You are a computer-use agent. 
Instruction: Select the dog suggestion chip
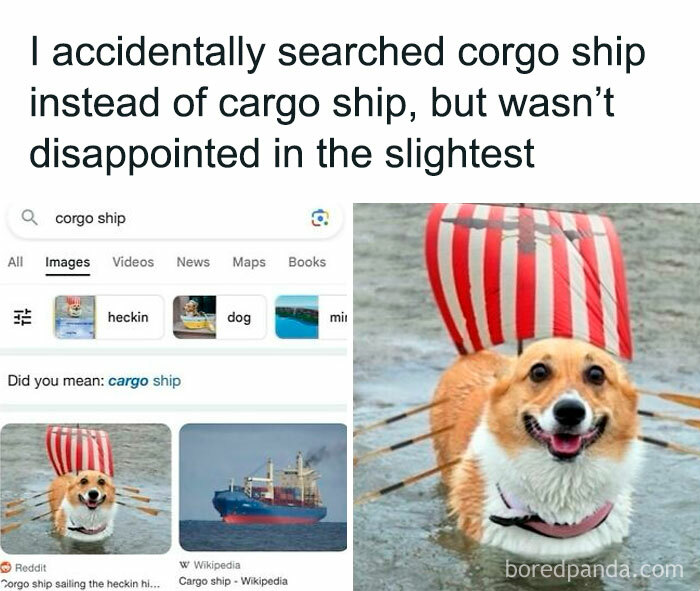pos(219,317)
